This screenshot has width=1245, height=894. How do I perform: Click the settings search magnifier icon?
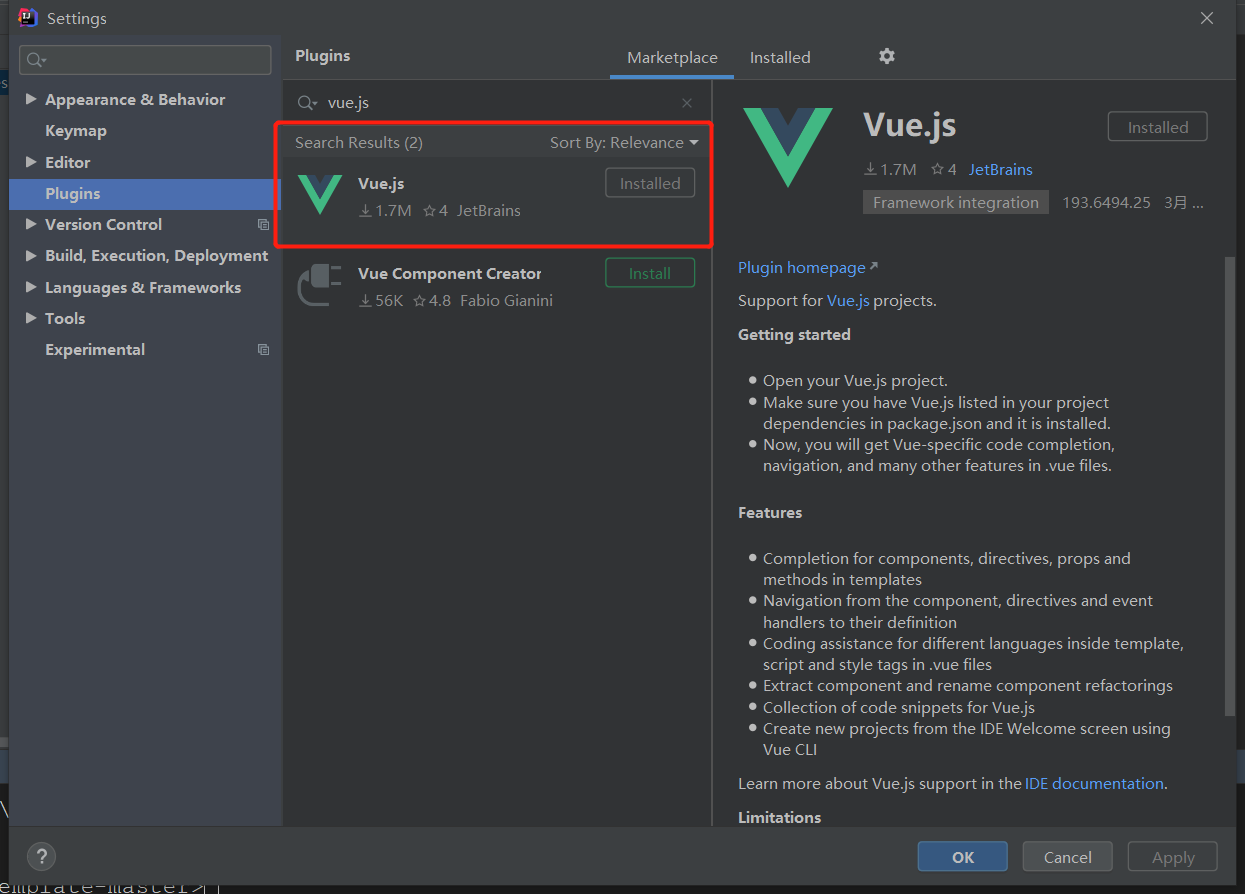tap(37, 60)
